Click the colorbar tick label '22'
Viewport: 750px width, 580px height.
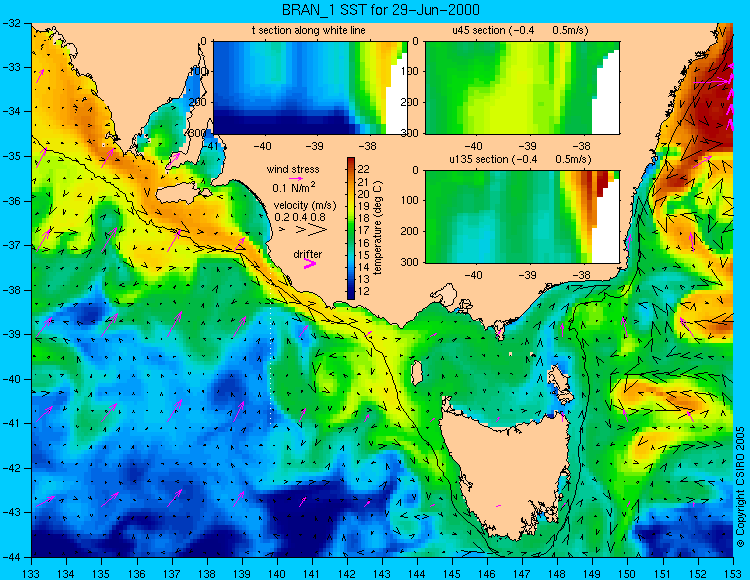coord(364,169)
